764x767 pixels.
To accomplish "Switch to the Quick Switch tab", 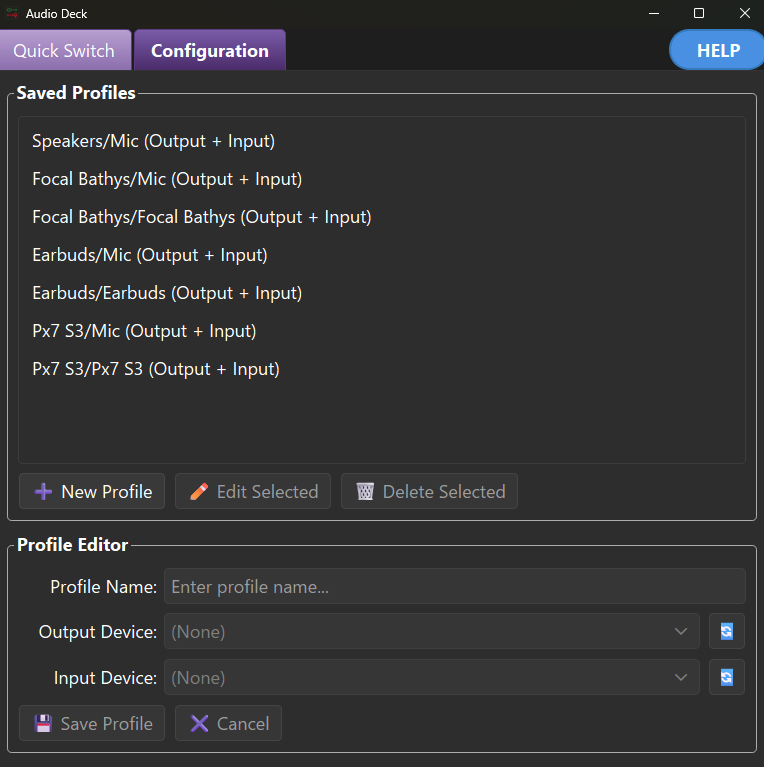I will (x=65, y=50).
